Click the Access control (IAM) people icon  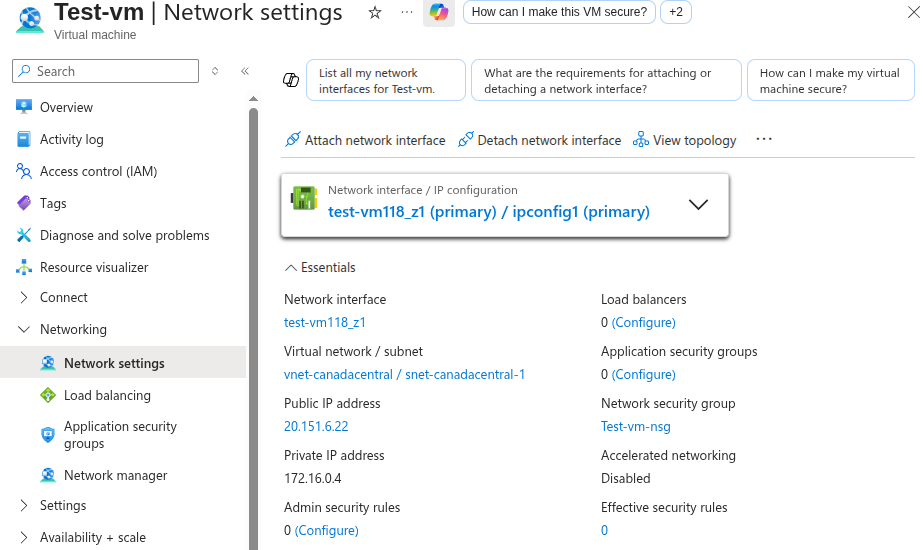(x=24, y=171)
